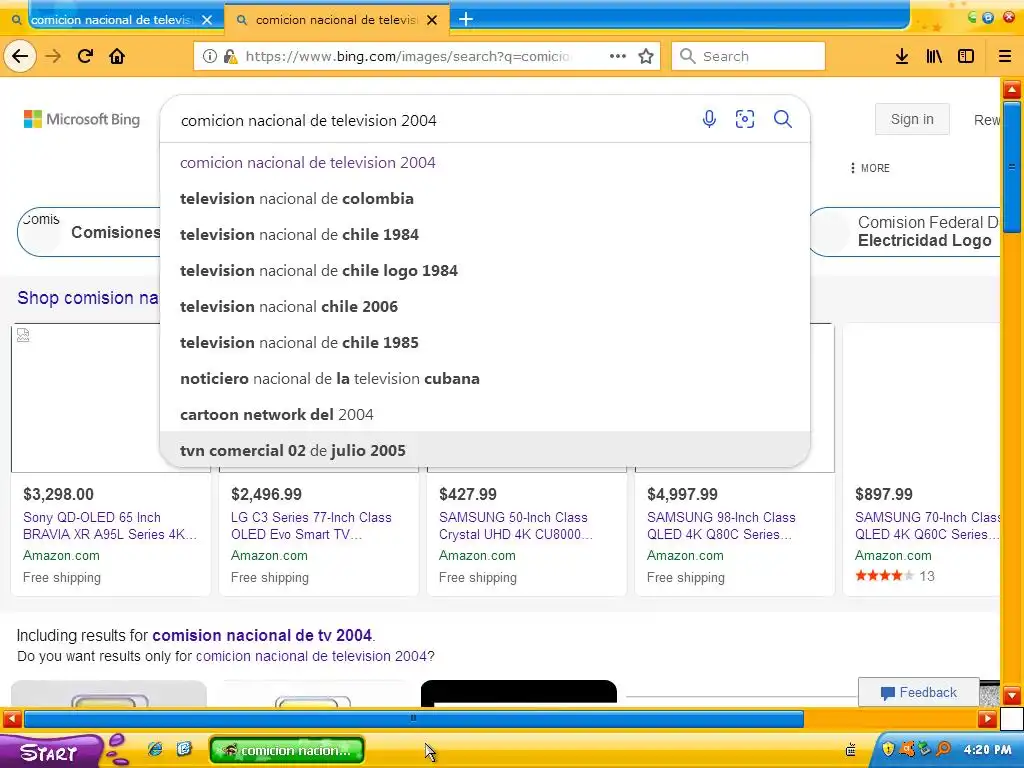
Task: Click the four-star rating on $897.99 item
Action: point(884,575)
